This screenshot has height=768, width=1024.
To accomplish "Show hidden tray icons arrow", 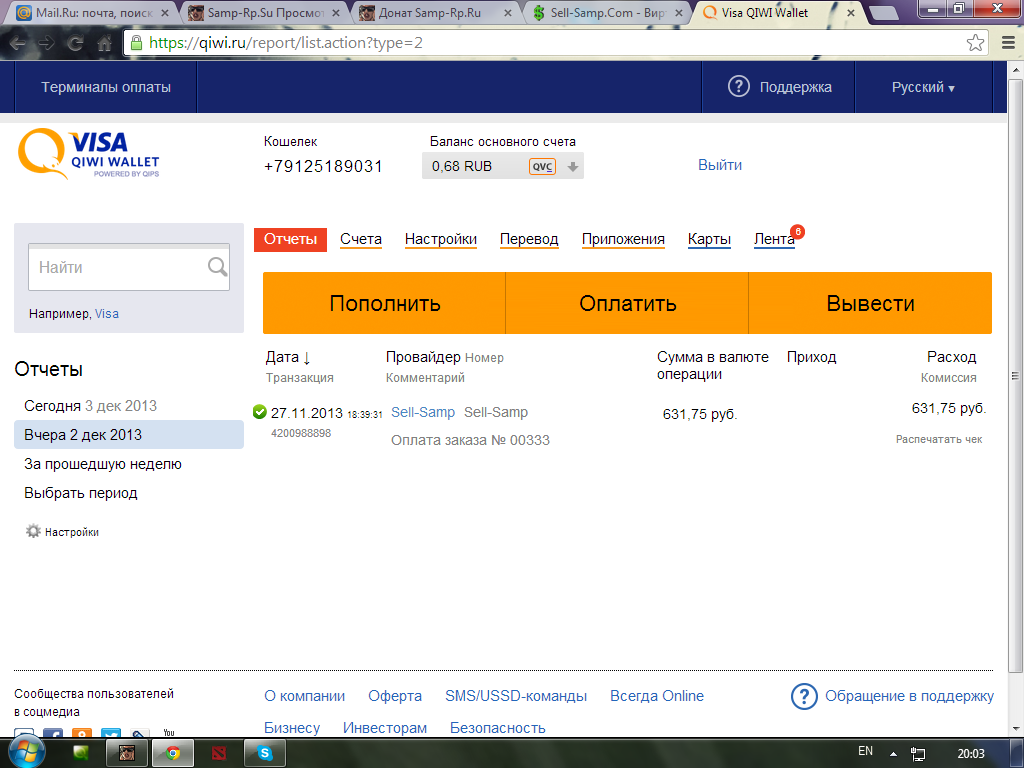I will click(x=893, y=754).
